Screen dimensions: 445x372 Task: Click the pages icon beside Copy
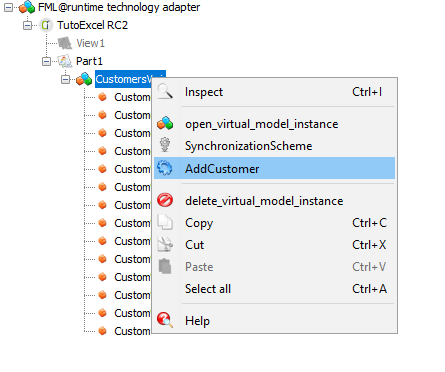pos(165,222)
